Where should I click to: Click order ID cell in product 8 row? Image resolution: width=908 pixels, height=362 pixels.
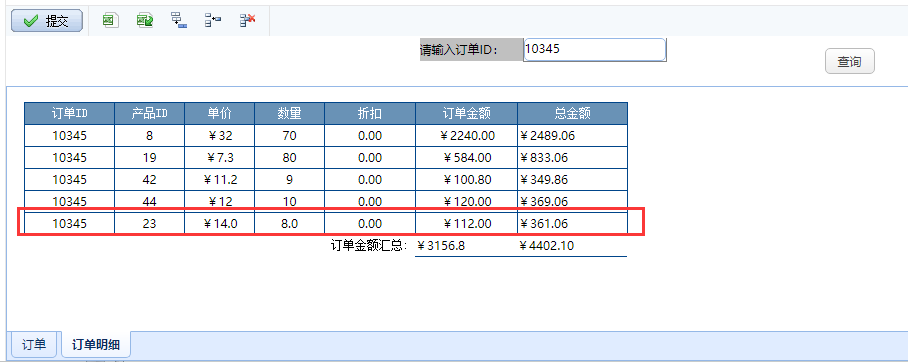coord(69,136)
